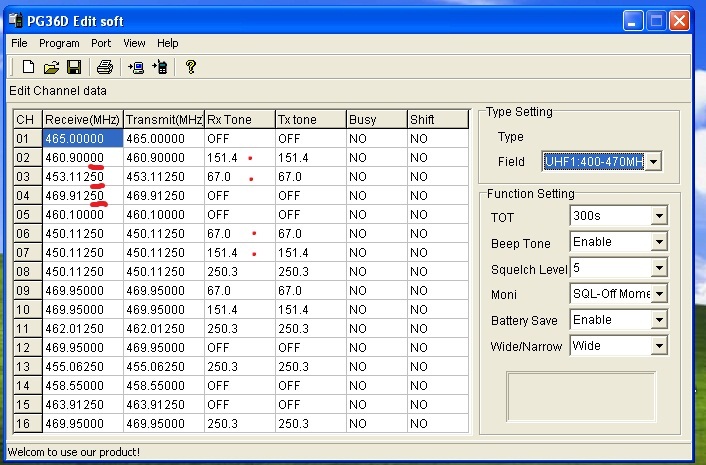Save data using floppy disk icon
The image size is (706, 465).
[74, 67]
